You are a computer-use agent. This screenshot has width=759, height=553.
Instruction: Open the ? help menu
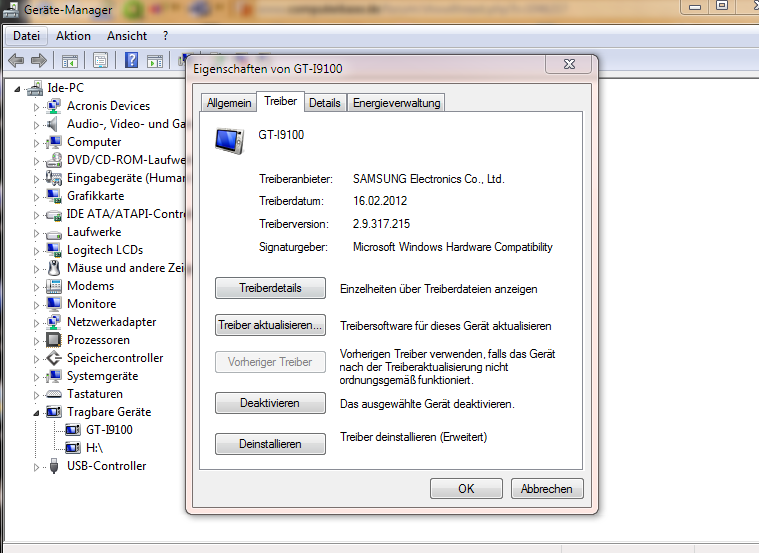[x=166, y=36]
